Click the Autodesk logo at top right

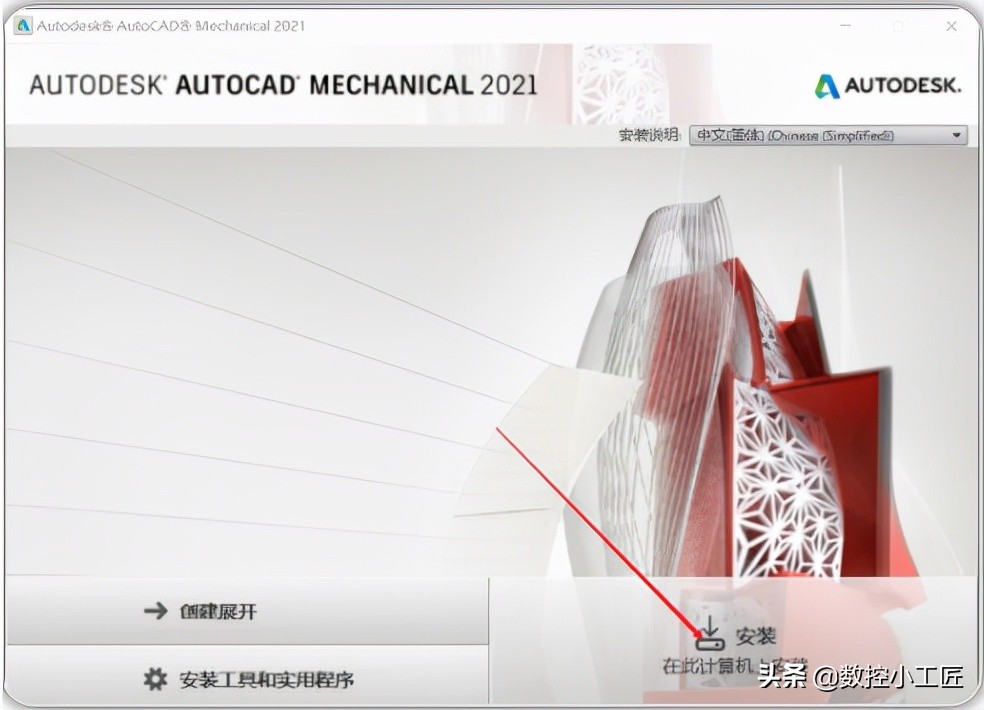[888, 85]
